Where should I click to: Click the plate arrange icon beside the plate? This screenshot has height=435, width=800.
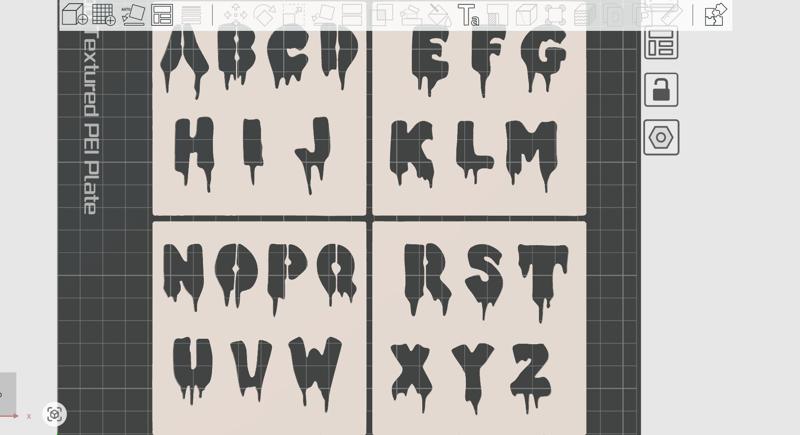tap(661, 43)
